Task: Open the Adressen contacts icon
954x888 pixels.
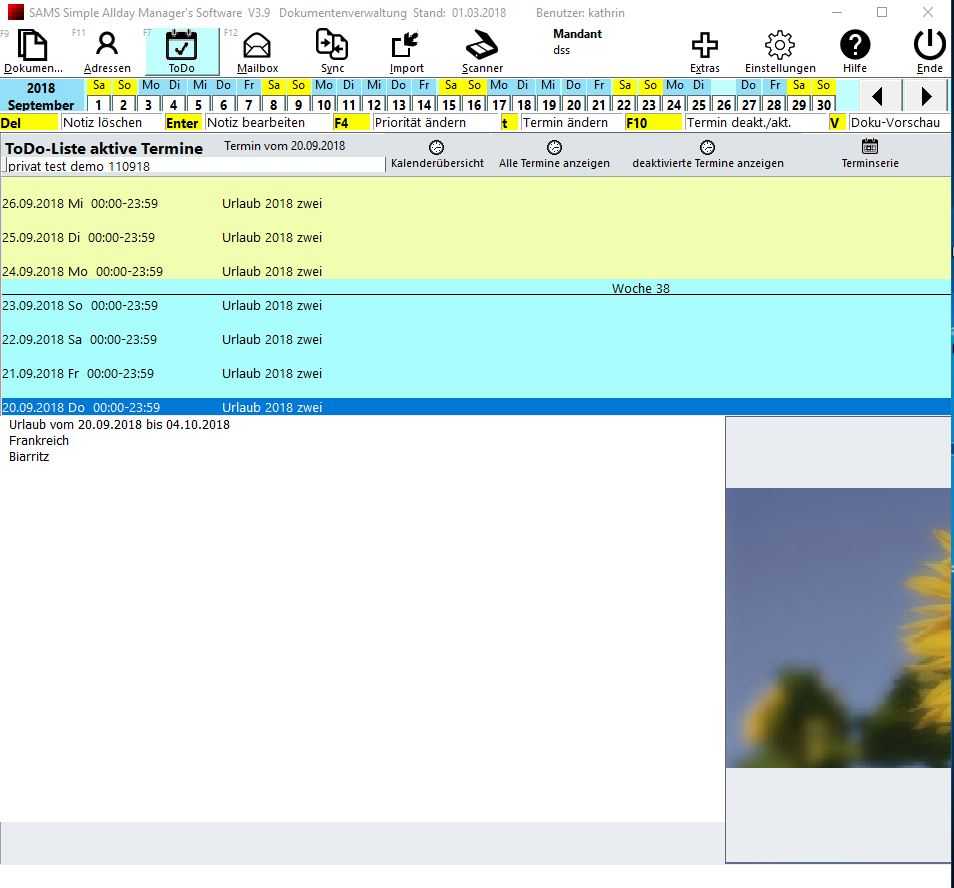Action: click(x=107, y=48)
